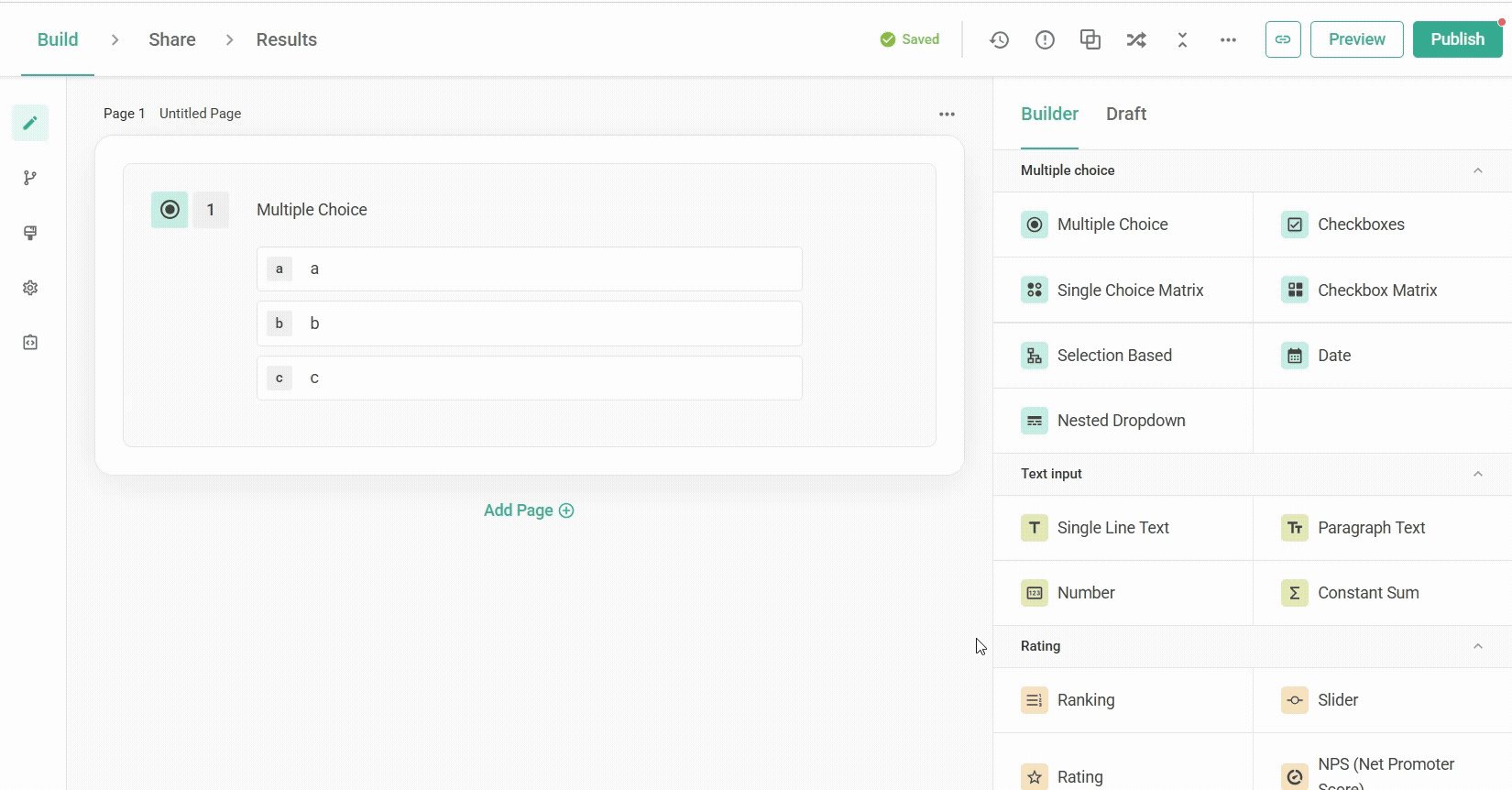1512x790 pixels.
Task: Open the theme paint roller icon
Action: tap(30, 233)
